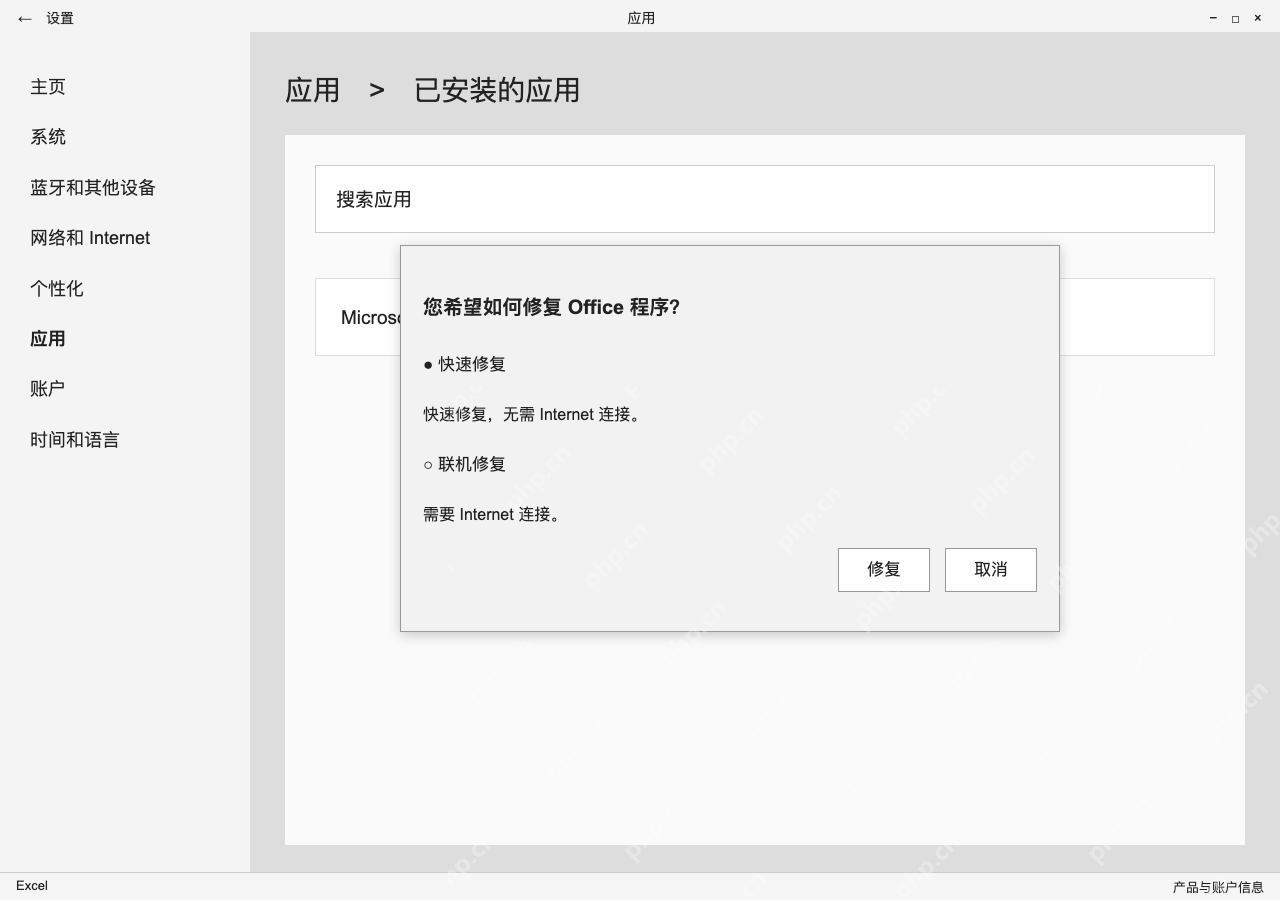Click the 修复 button in the dialog
The height and width of the screenshot is (900, 1280).
884,570
